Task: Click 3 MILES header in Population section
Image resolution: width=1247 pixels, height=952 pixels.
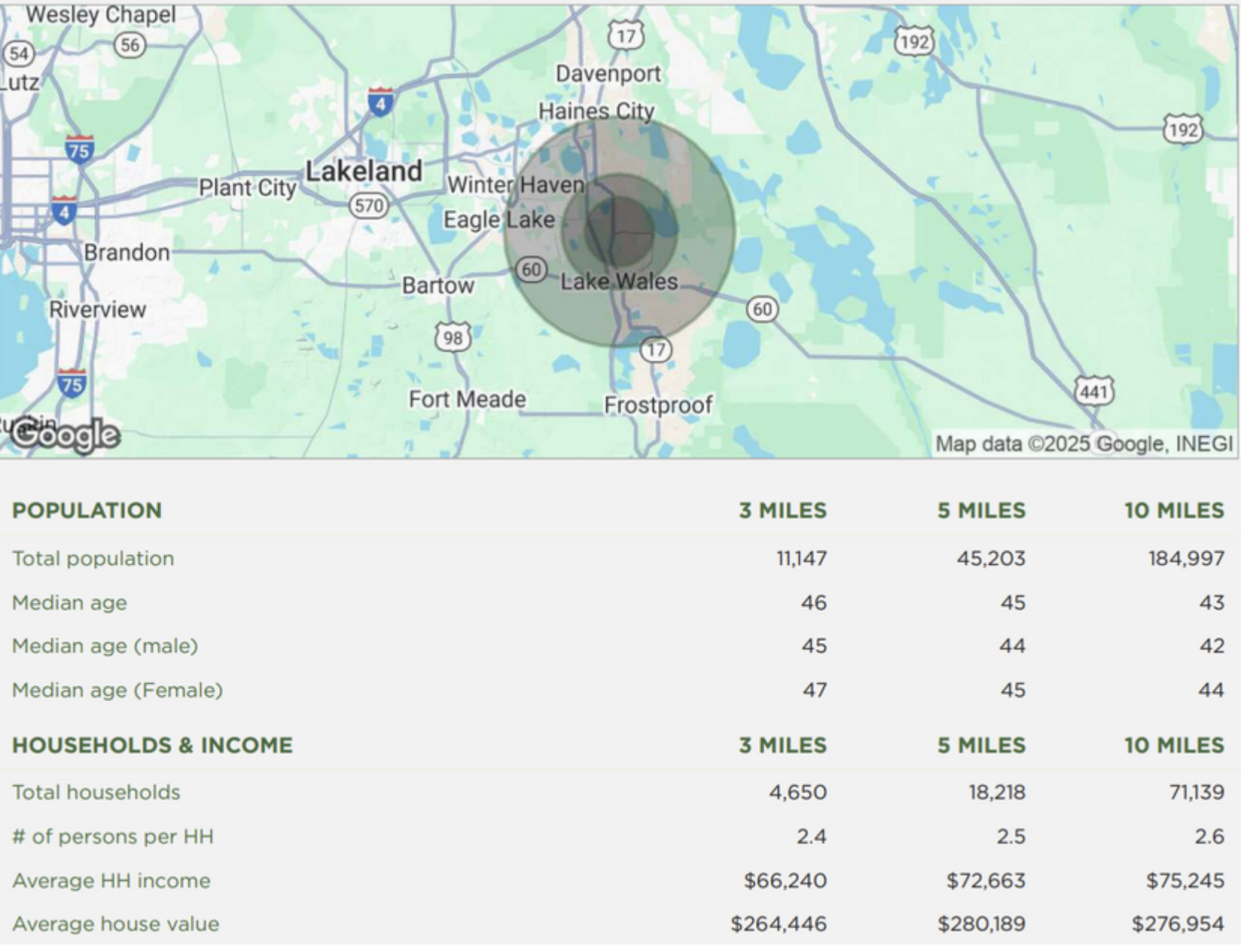Action: 782,511
